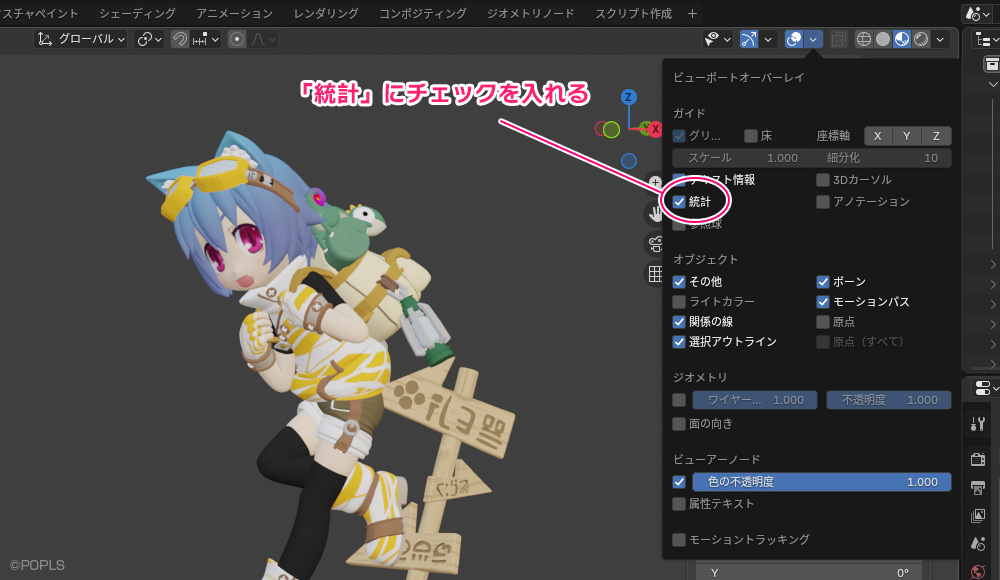Viewport: 1000px width, 580px height.
Task: Open the snapping options dropdown
Action: tap(205, 40)
